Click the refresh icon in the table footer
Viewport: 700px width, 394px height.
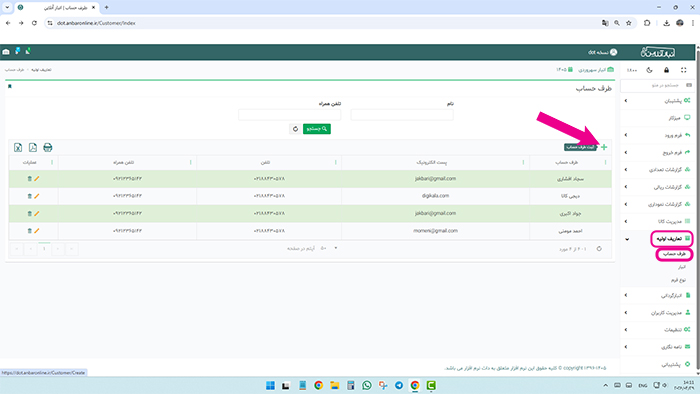click(x=599, y=249)
